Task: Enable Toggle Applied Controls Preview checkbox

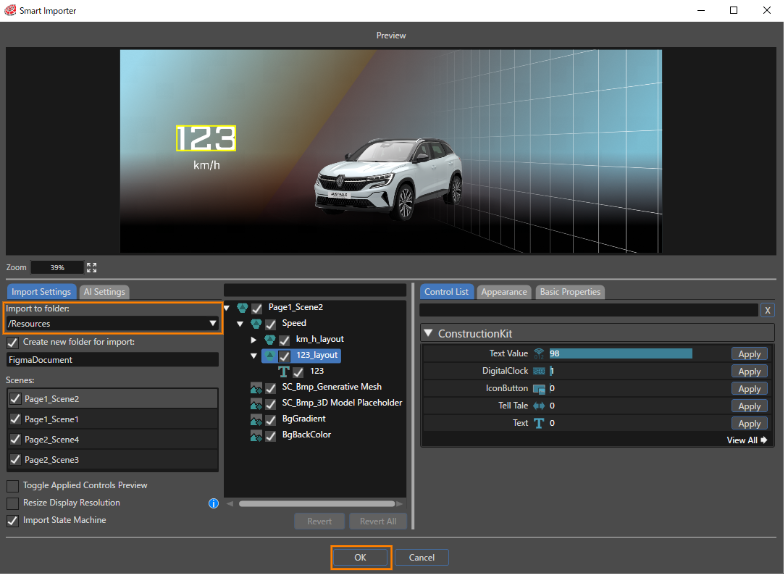Action: pos(12,486)
